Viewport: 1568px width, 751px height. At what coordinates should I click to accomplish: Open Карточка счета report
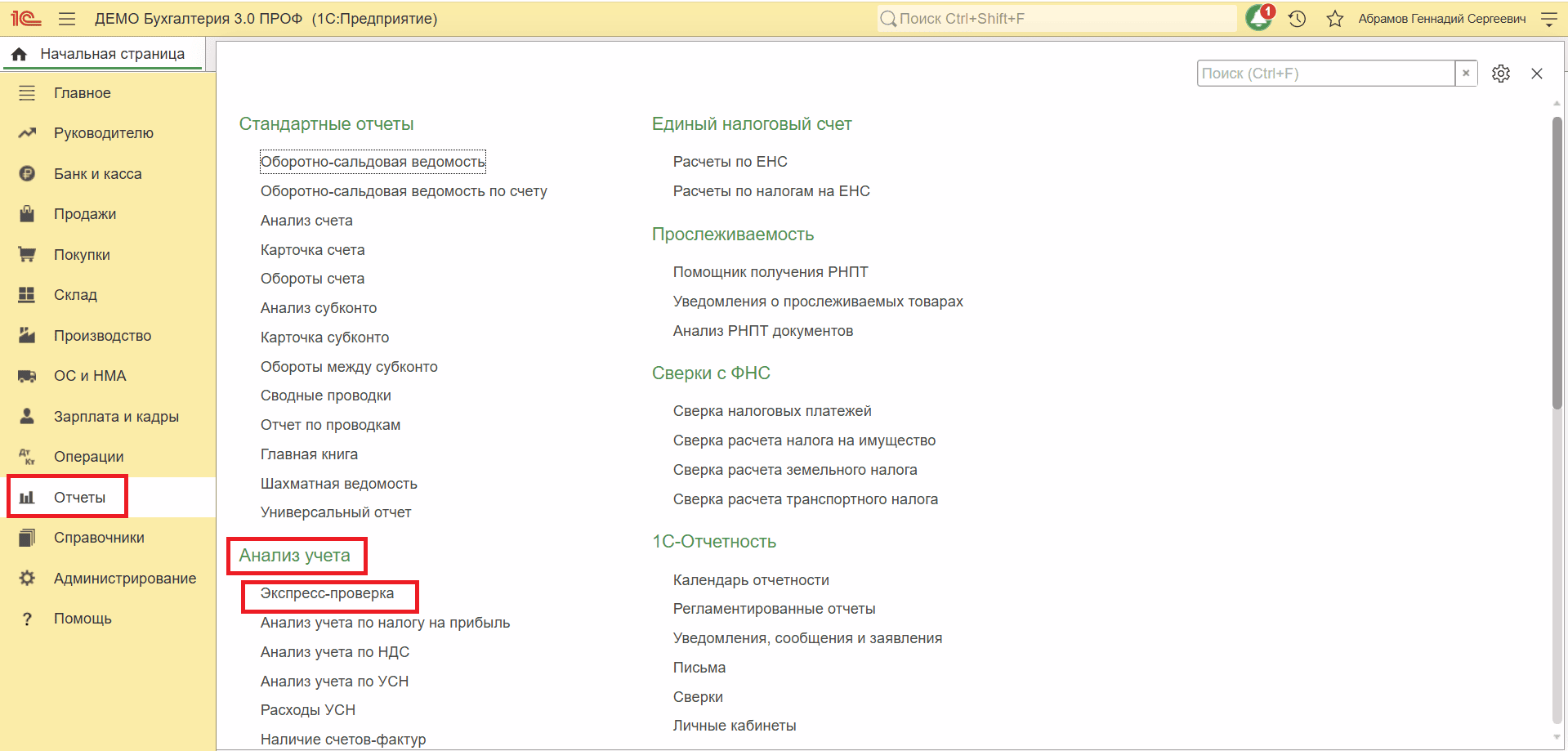click(x=313, y=250)
